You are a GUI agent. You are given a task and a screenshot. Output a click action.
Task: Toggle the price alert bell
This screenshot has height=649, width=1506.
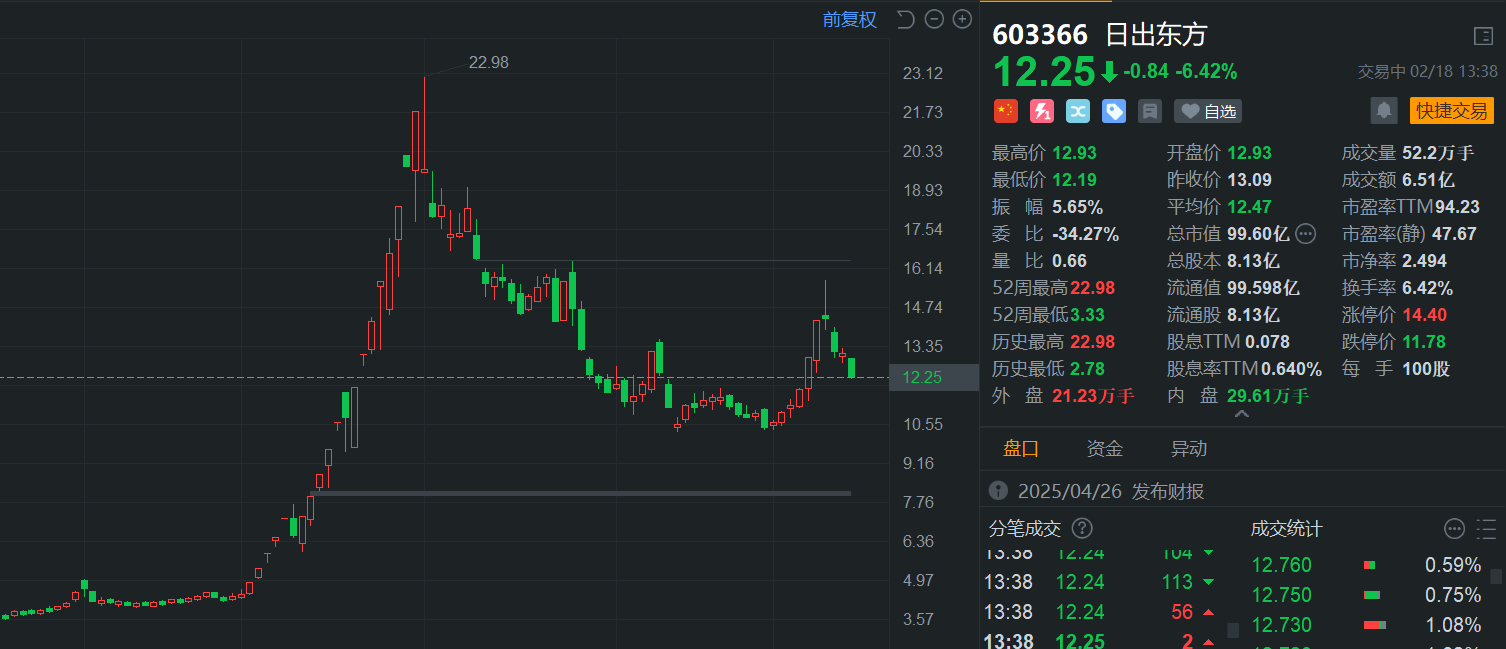click(1384, 110)
